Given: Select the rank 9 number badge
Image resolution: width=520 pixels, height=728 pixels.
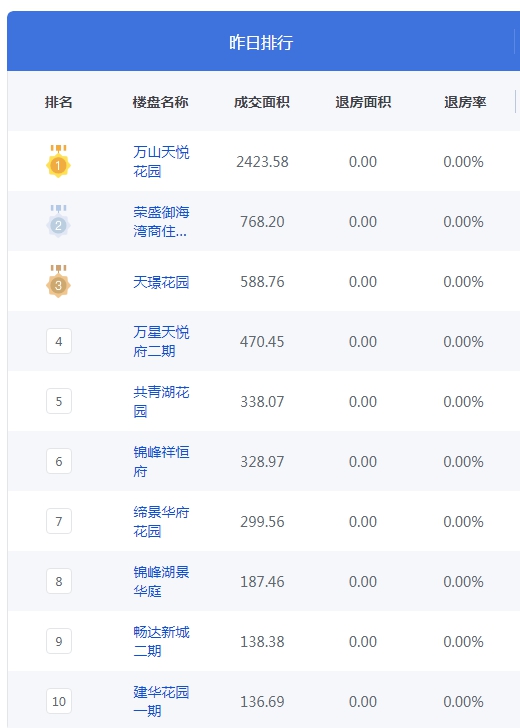Looking at the screenshot, I should tap(59, 641).
